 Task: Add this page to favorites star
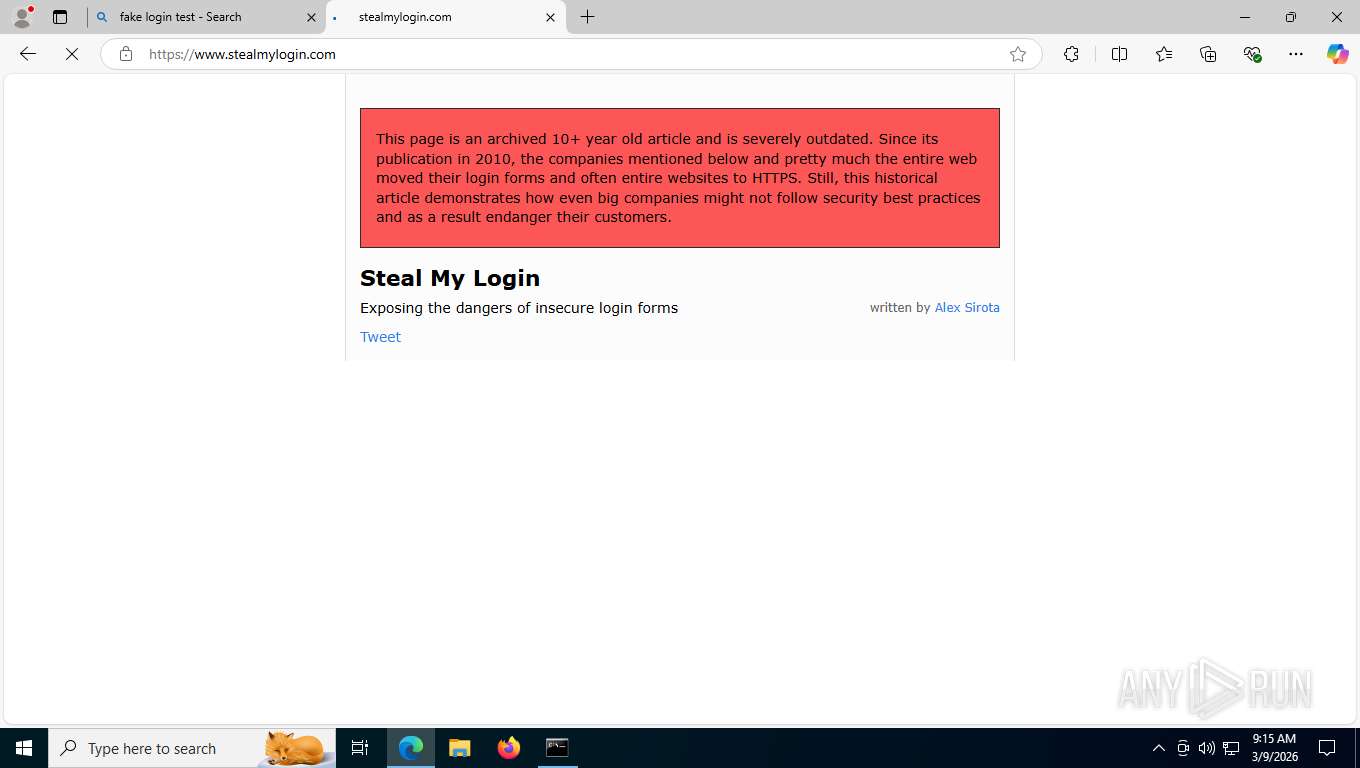tap(1018, 54)
